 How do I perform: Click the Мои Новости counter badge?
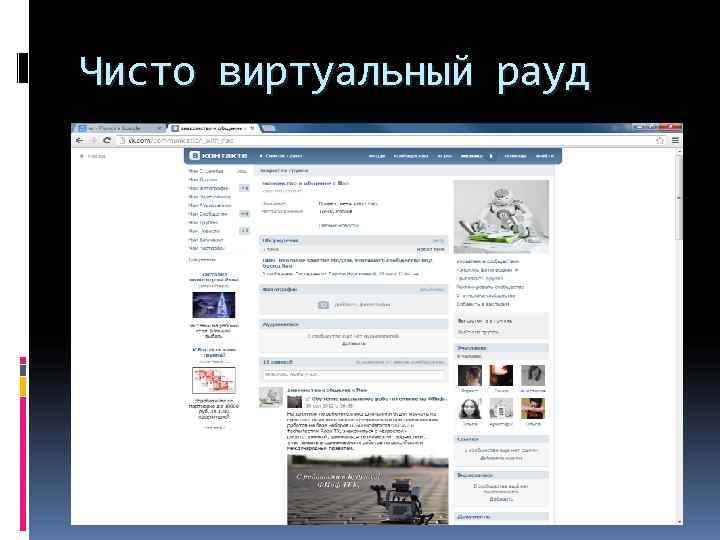(x=244, y=231)
